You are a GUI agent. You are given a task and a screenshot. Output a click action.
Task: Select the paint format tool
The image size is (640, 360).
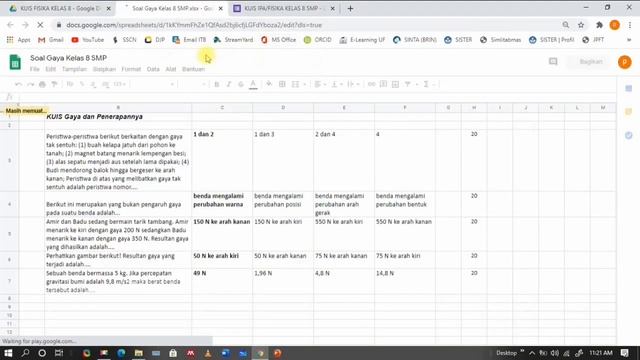click(x=54, y=84)
